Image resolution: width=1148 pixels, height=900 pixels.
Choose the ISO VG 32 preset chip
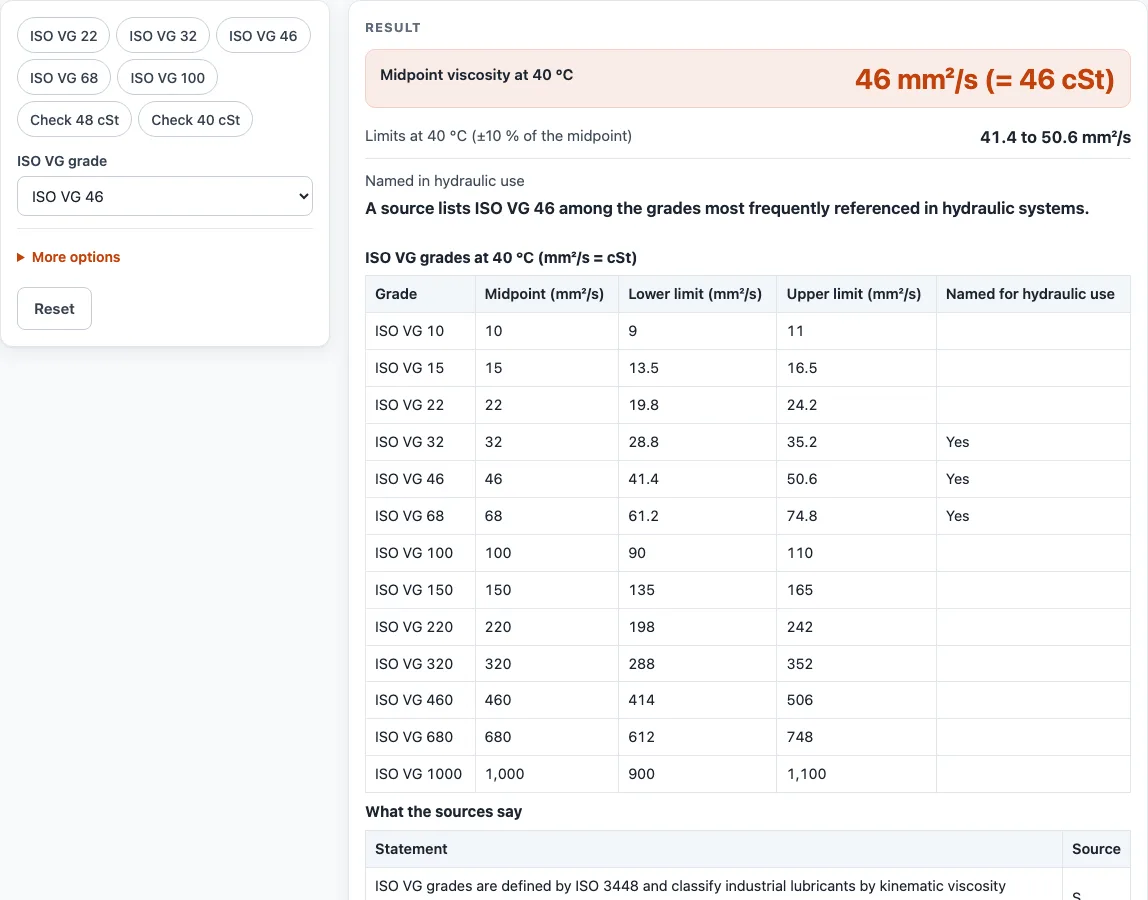(x=163, y=36)
